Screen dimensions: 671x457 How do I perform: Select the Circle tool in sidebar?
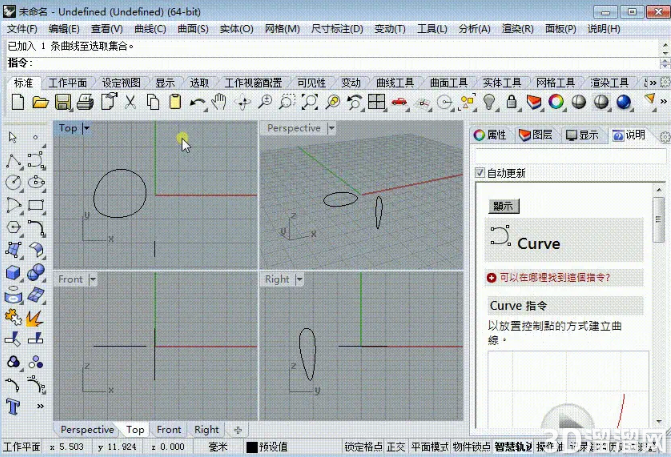(x=14, y=183)
